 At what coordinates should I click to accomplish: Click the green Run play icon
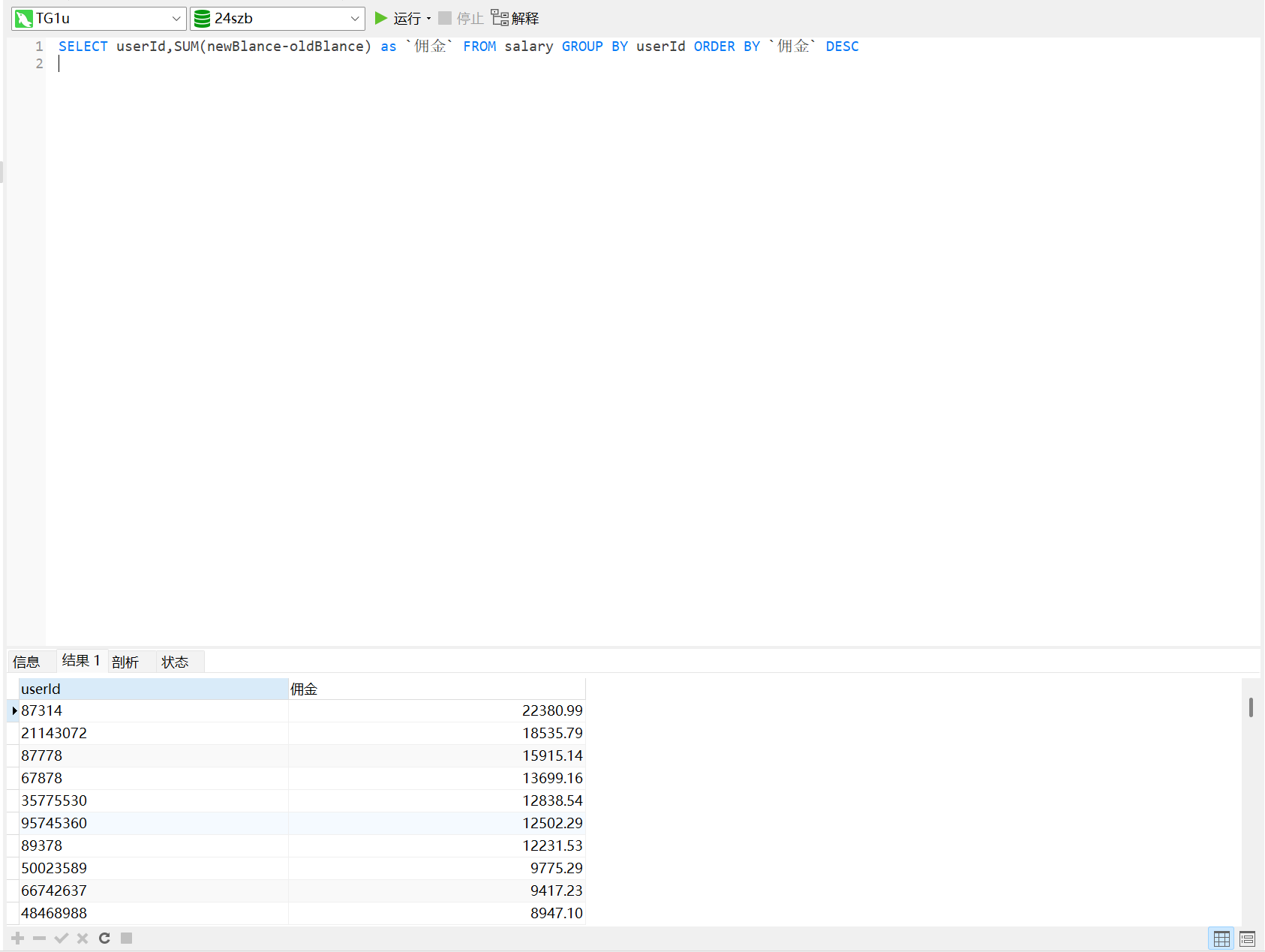click(381, 18)
